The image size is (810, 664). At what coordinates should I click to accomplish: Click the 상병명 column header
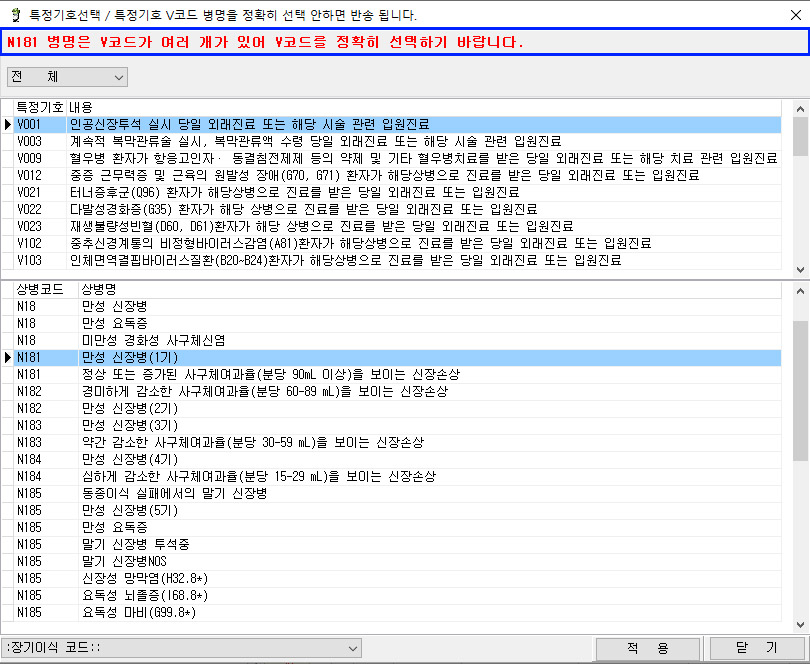click(x=101, y=289)
